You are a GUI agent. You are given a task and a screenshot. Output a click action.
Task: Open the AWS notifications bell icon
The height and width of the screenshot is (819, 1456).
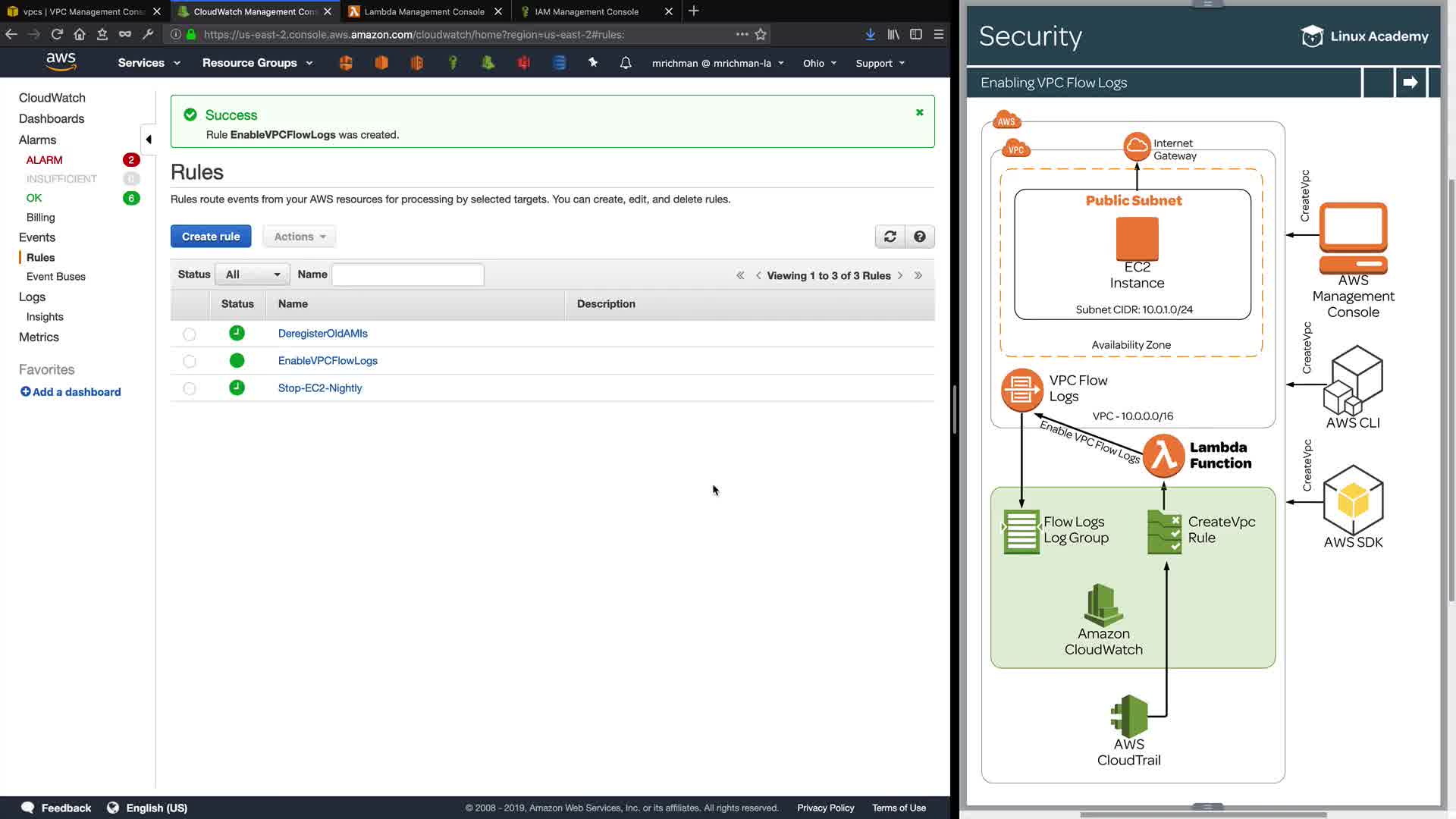coord(626,63)
